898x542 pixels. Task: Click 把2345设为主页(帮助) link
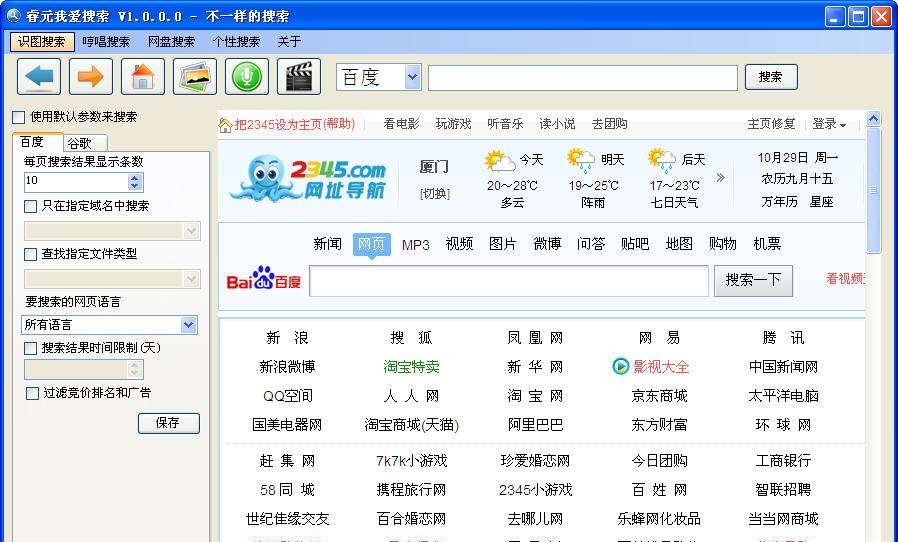click(x=295, y=124)
